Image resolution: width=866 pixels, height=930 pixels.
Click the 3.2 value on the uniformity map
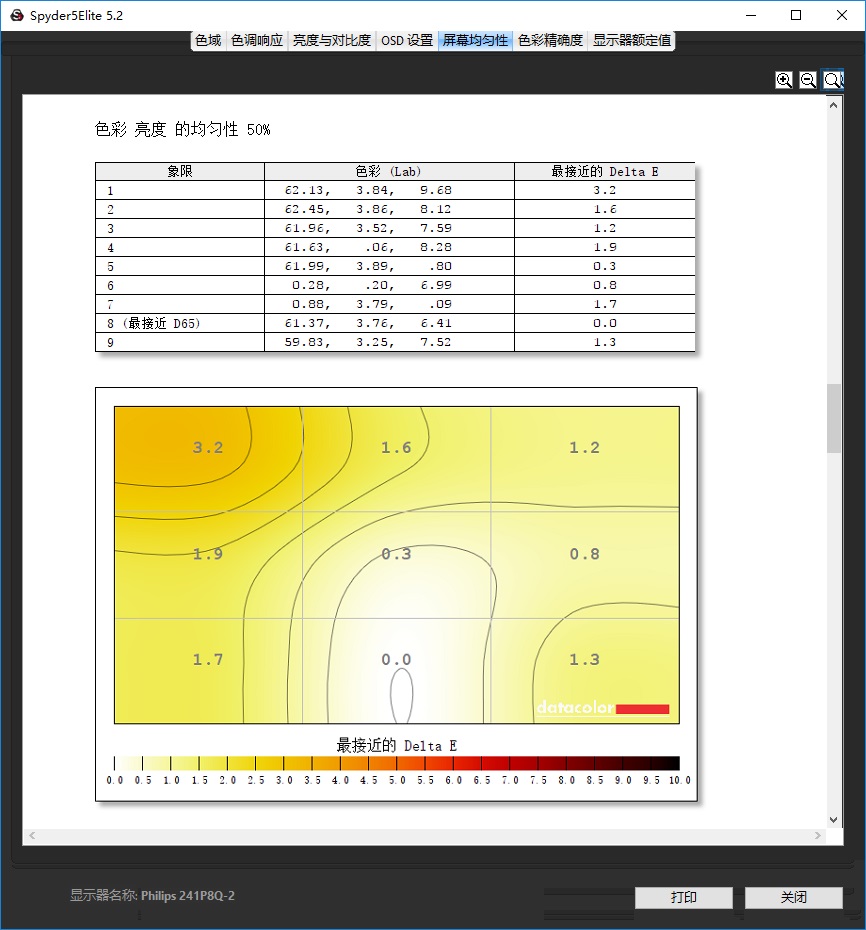tap(208, 448)
